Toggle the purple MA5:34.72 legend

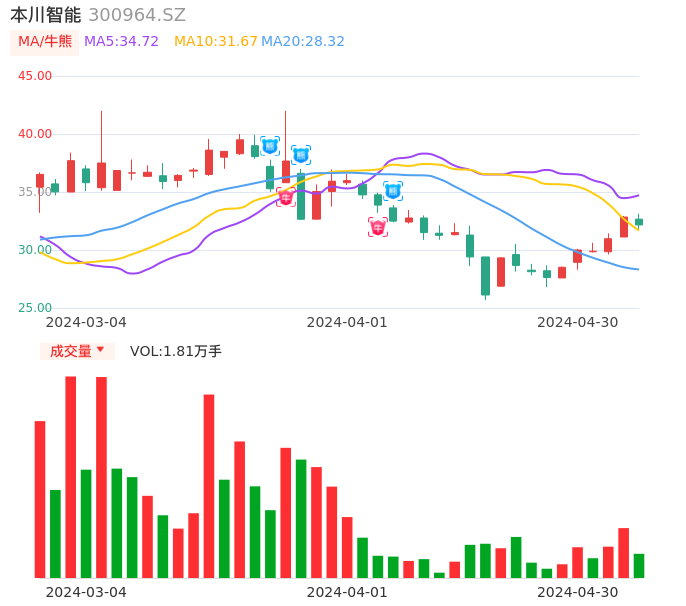121,42
